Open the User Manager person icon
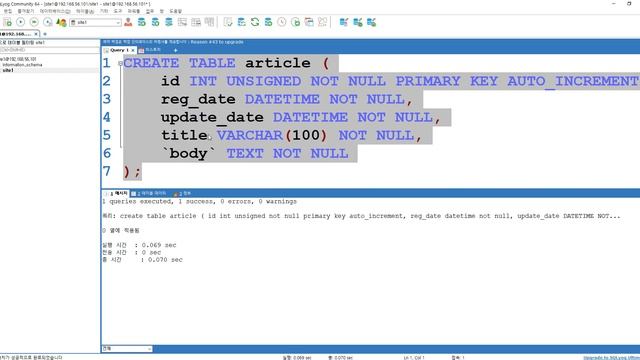 (128, 22)
